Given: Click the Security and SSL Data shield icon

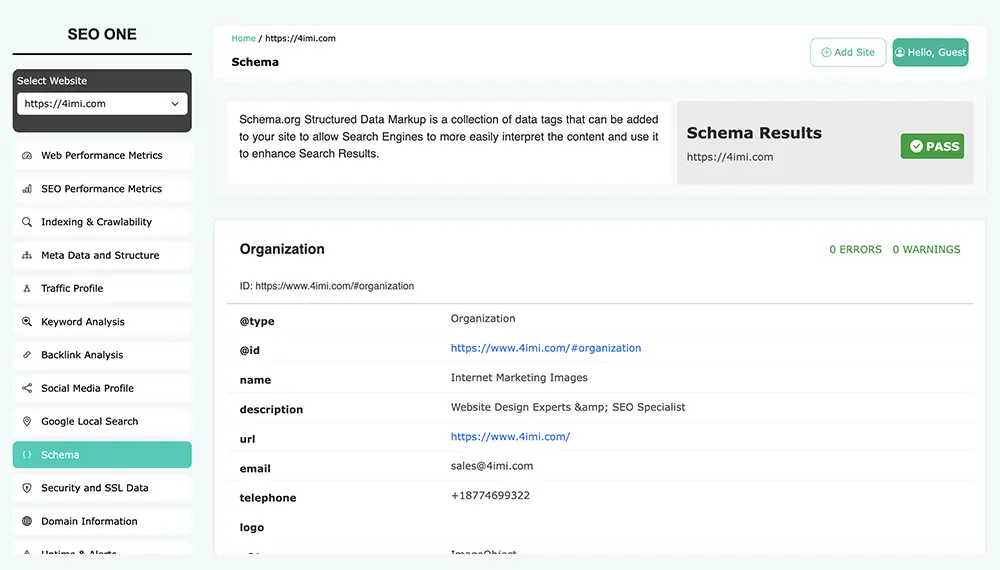Looking at the screenshot, I should (27, 488).
